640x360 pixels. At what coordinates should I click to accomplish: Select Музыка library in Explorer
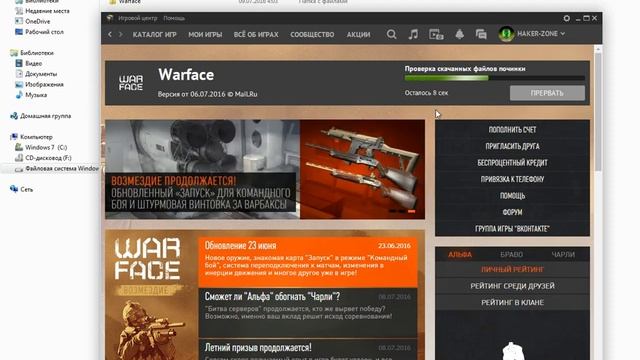coord(36,95)
